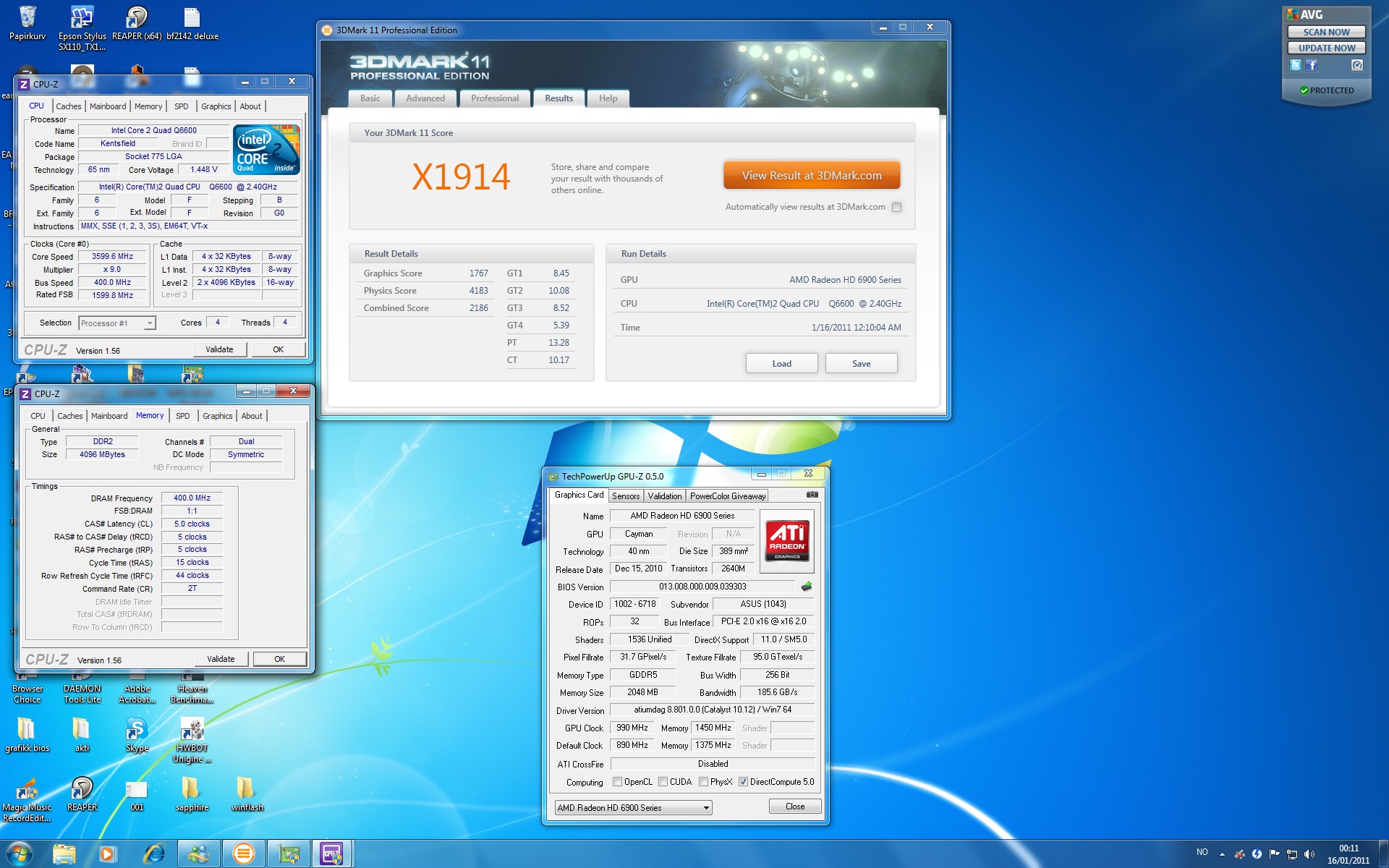This screenshot has width=1389, height=868.
Task: Open the volume speaker tray icon
Action: click(x=1309, y=854)
